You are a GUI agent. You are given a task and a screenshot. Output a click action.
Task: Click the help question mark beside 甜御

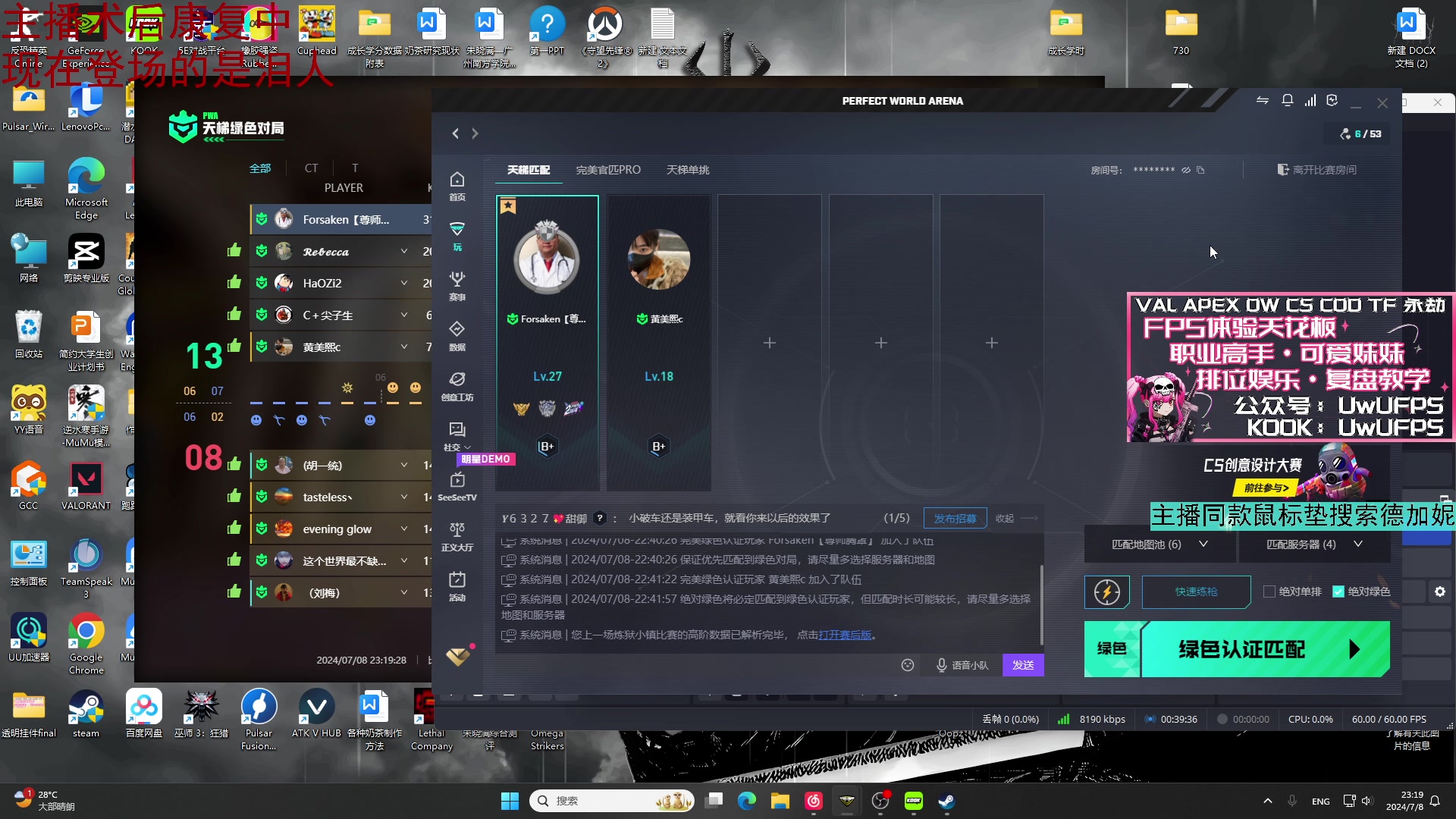coord(600,518)
